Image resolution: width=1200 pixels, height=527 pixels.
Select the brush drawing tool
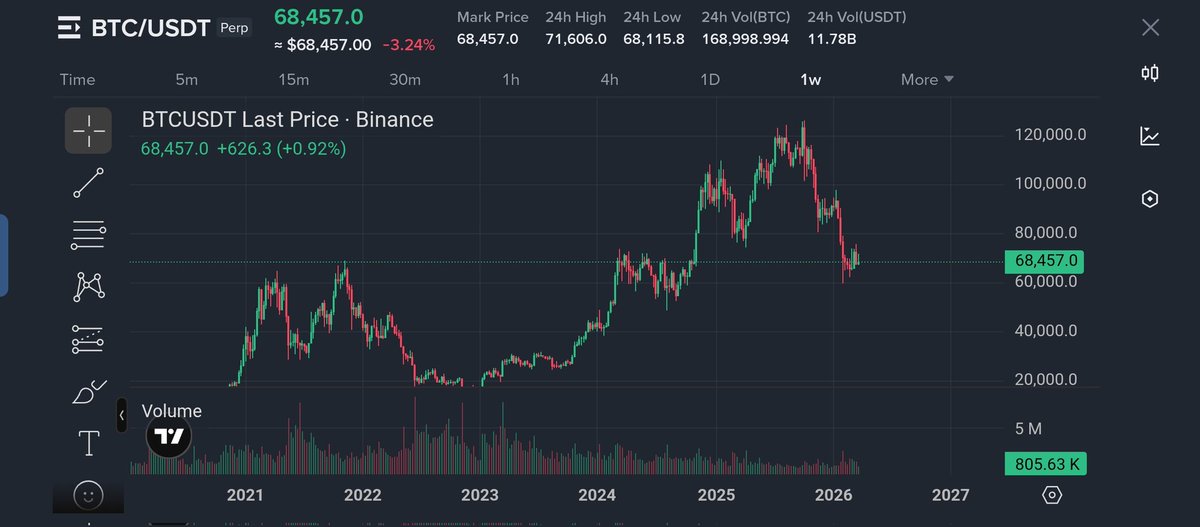tap(88, 392)
